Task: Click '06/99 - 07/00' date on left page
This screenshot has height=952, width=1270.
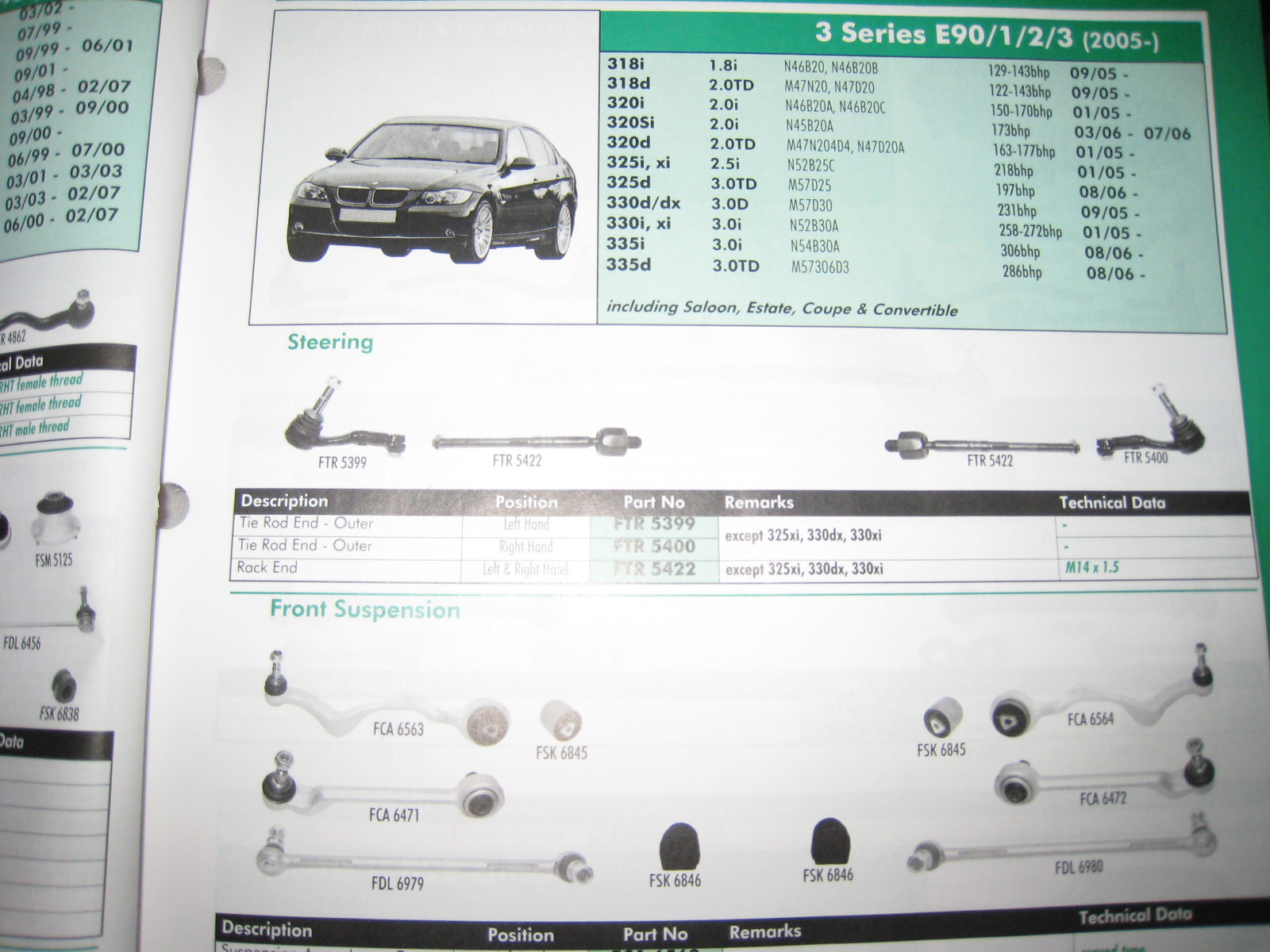Action: point(67,154)
